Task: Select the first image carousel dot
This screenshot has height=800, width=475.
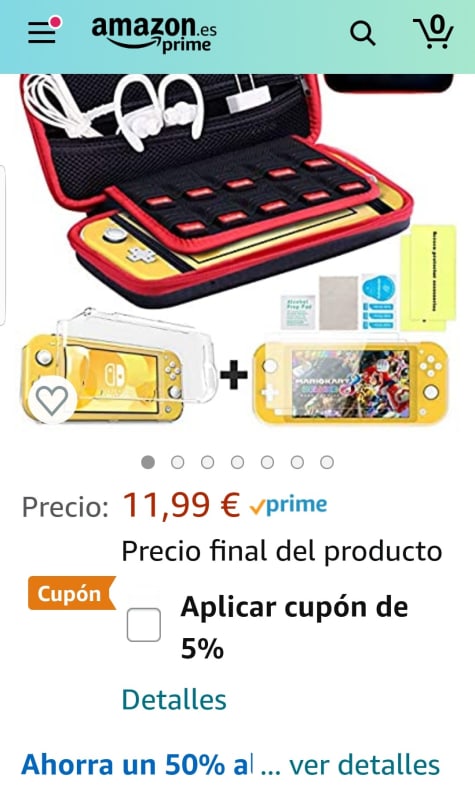Action: 148,462
